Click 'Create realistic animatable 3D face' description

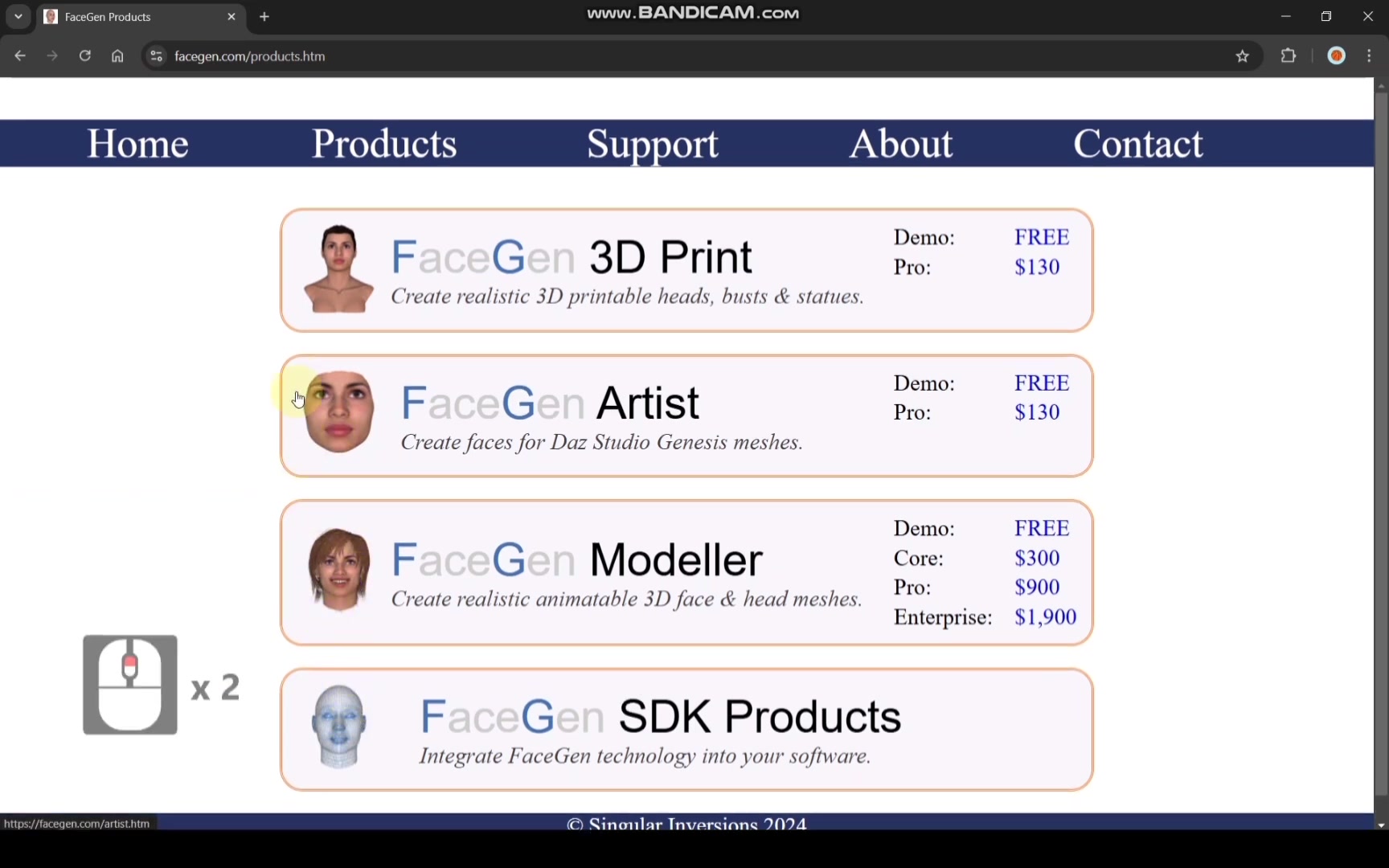[626, 599]
